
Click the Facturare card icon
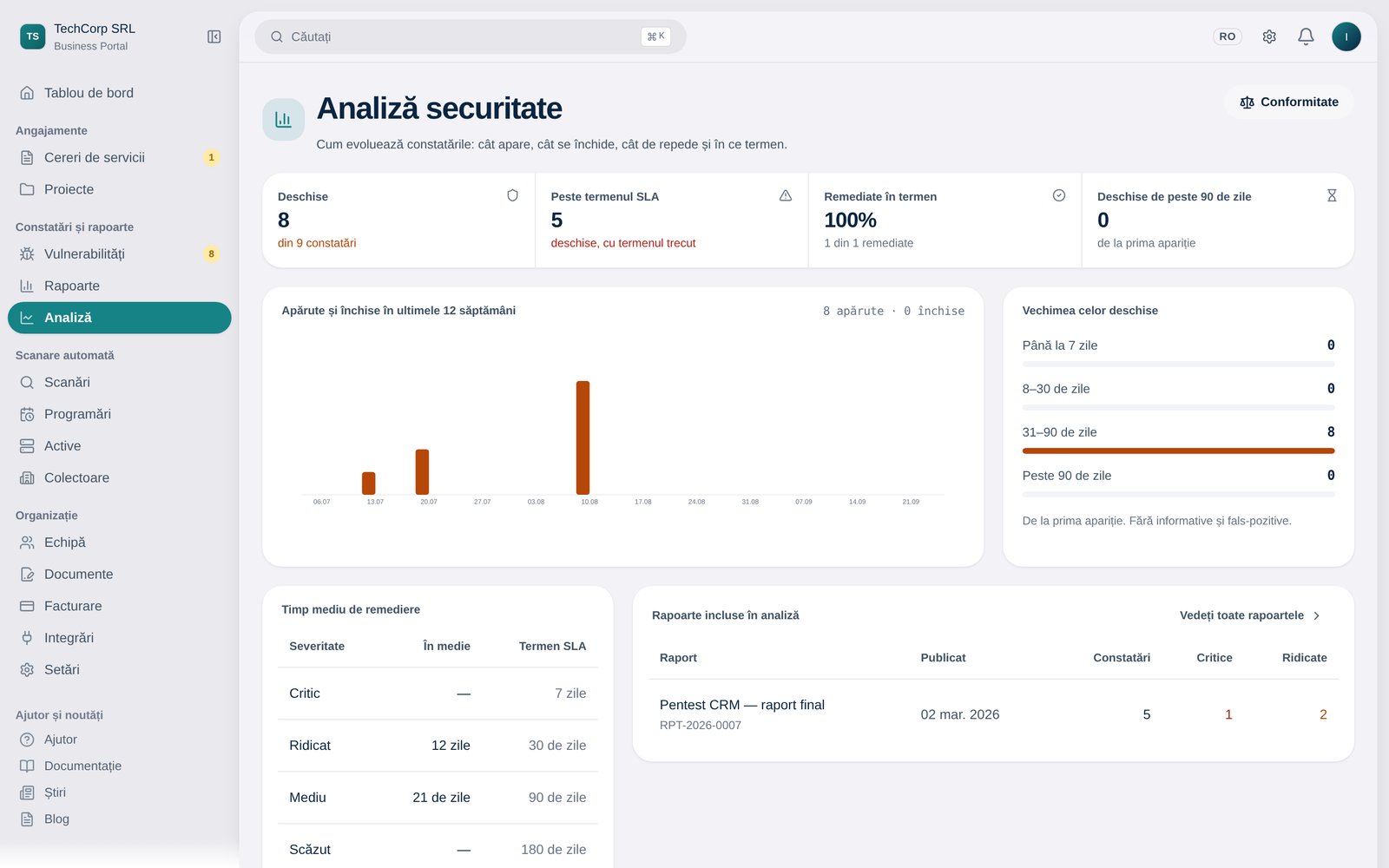click(x=27, y=606)
